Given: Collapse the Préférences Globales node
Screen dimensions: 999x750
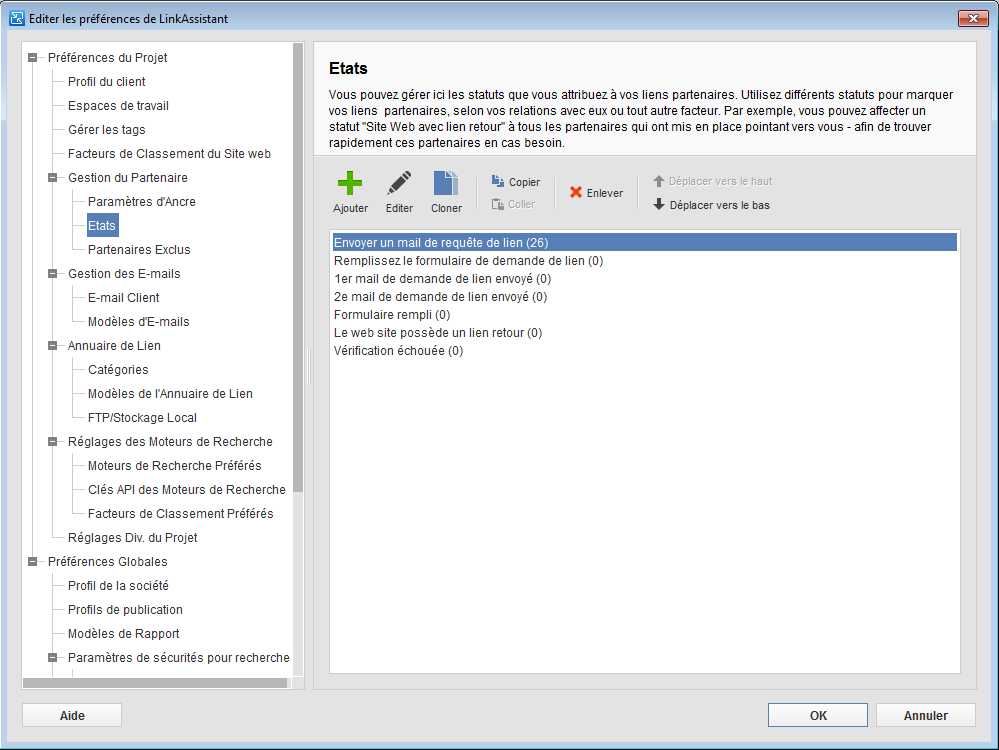Looking at the screenshot, I should click(32, 561).
